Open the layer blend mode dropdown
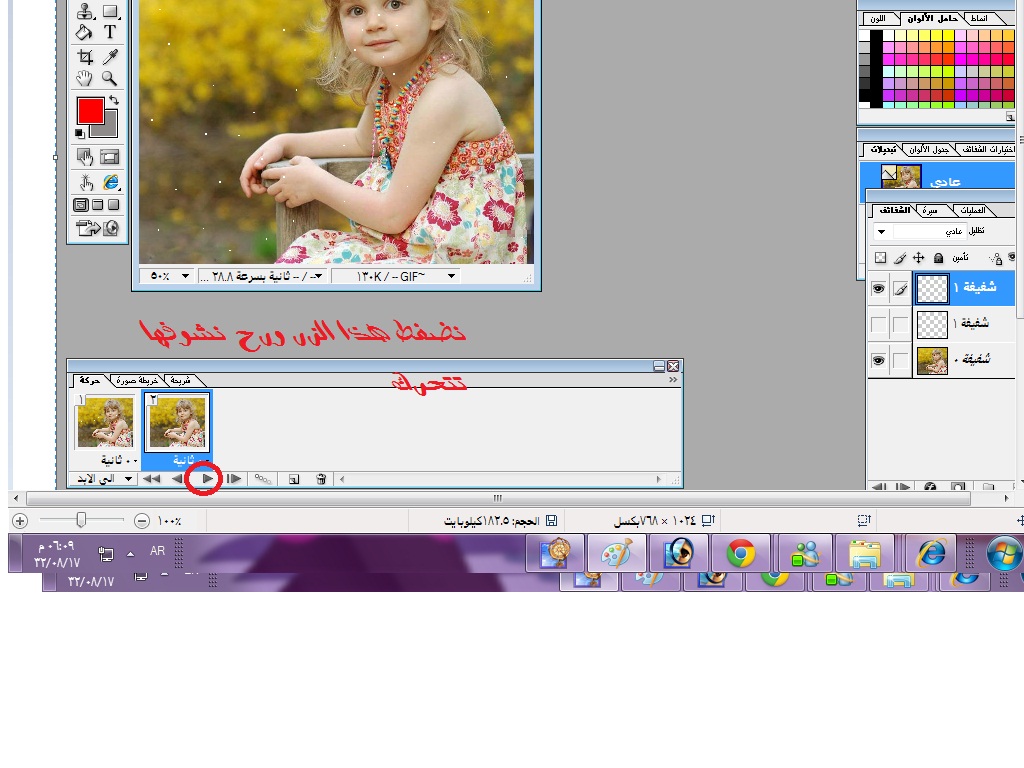 881,232
